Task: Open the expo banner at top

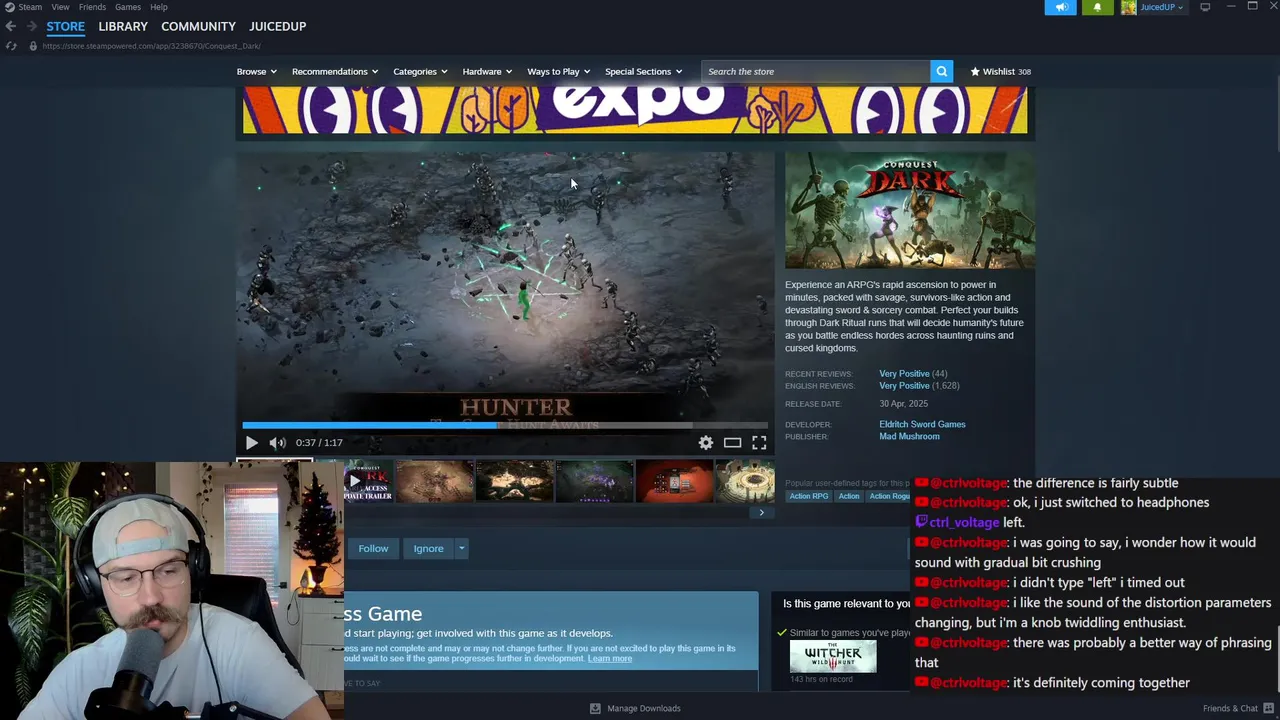Action: [635, 110]
